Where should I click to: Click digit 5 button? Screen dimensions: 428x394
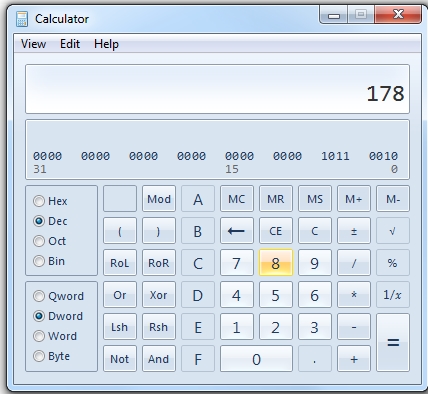pos(276,295)
